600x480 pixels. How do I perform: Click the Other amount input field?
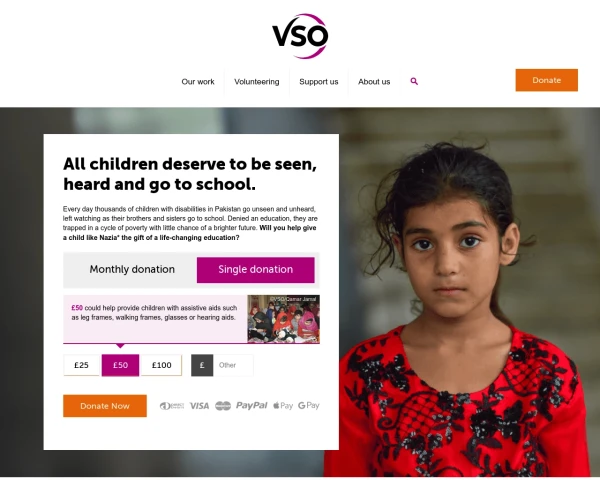(233, 365)
